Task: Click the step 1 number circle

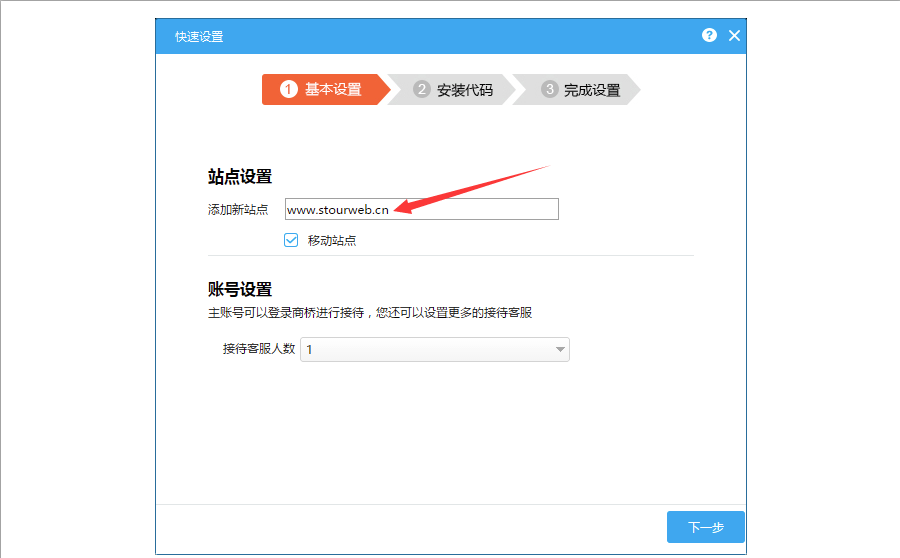Action: (289, 89)
